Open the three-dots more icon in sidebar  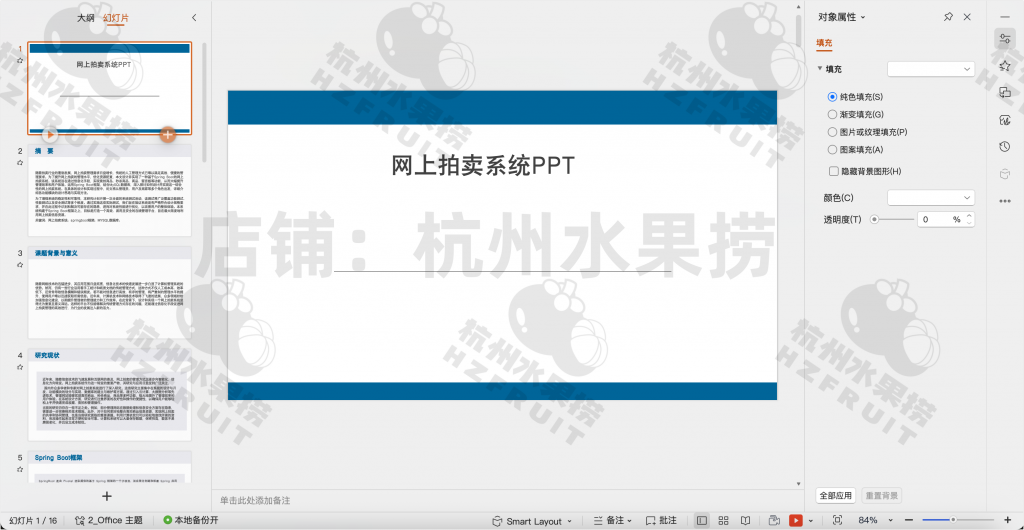(x=1004, y=201)
